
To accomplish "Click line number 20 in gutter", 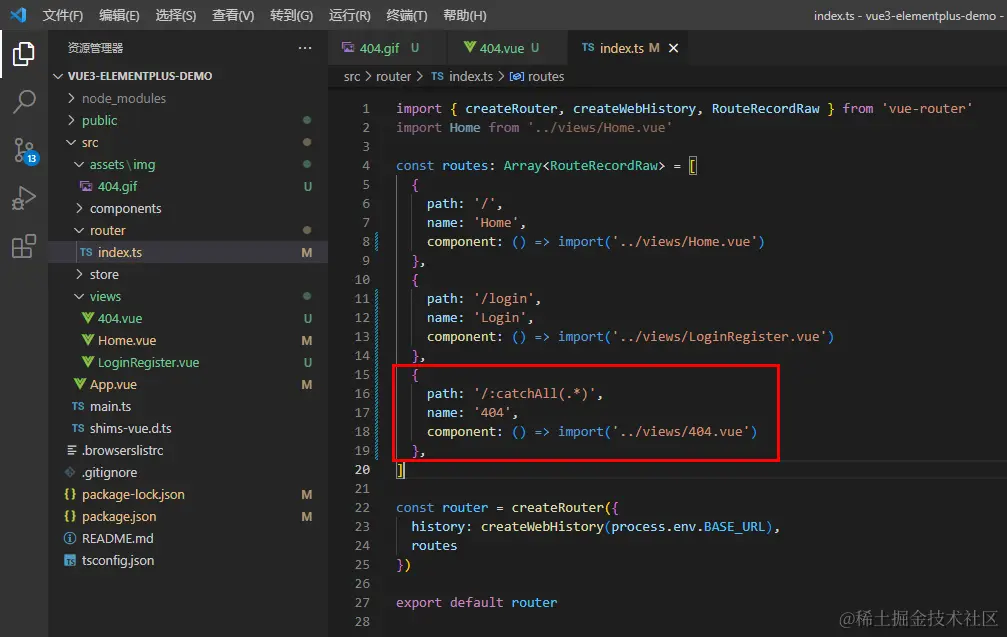I will [362, 469].
